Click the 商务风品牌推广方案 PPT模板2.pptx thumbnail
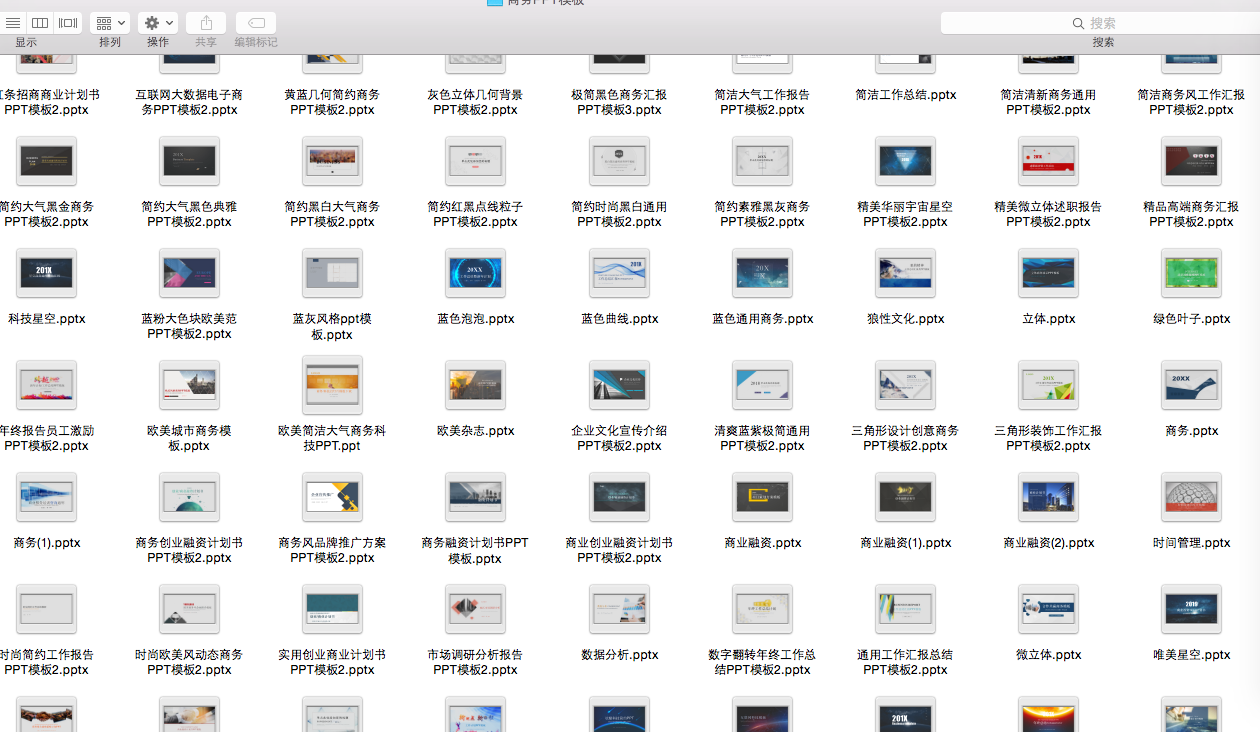This screenshot has height=732, width=1260. pos(332,497)
